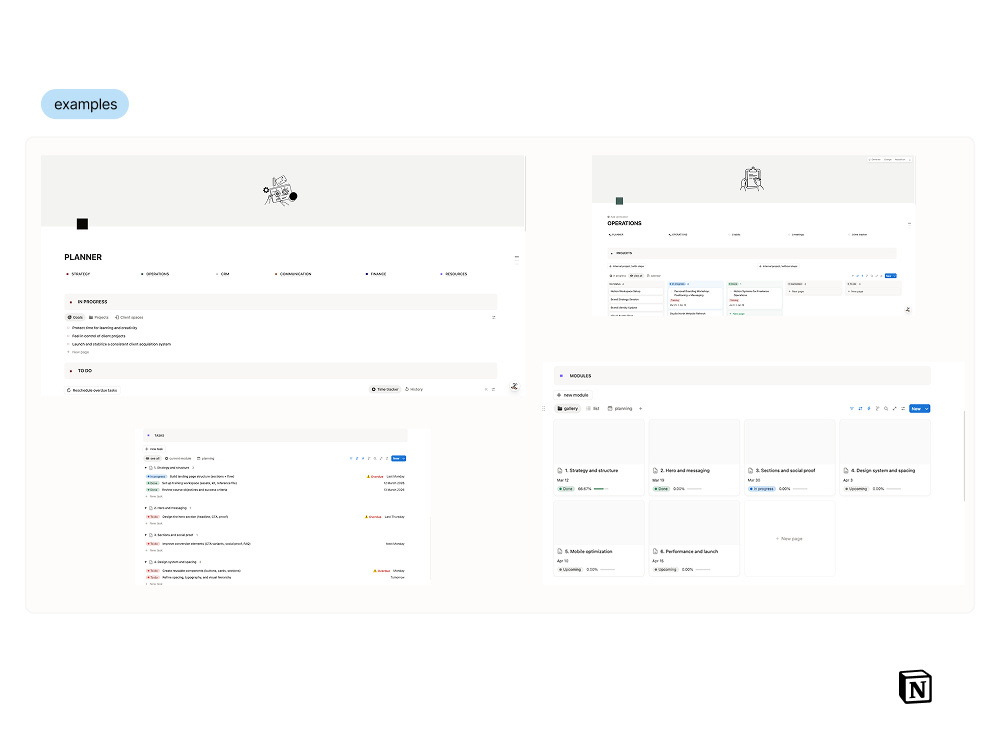Click the black square page icon of Planner
This screenshot has width=1000, height=750.
(82, 224)
